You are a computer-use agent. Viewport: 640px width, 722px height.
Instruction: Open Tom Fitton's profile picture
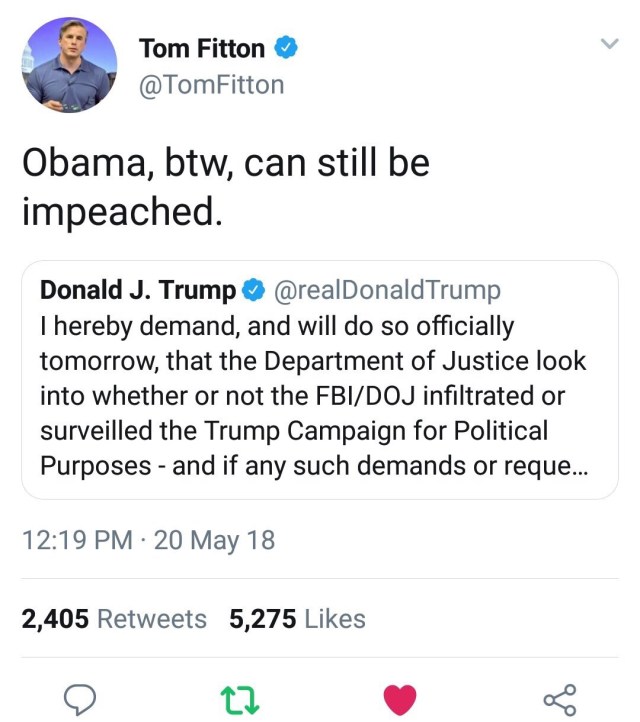67,64
